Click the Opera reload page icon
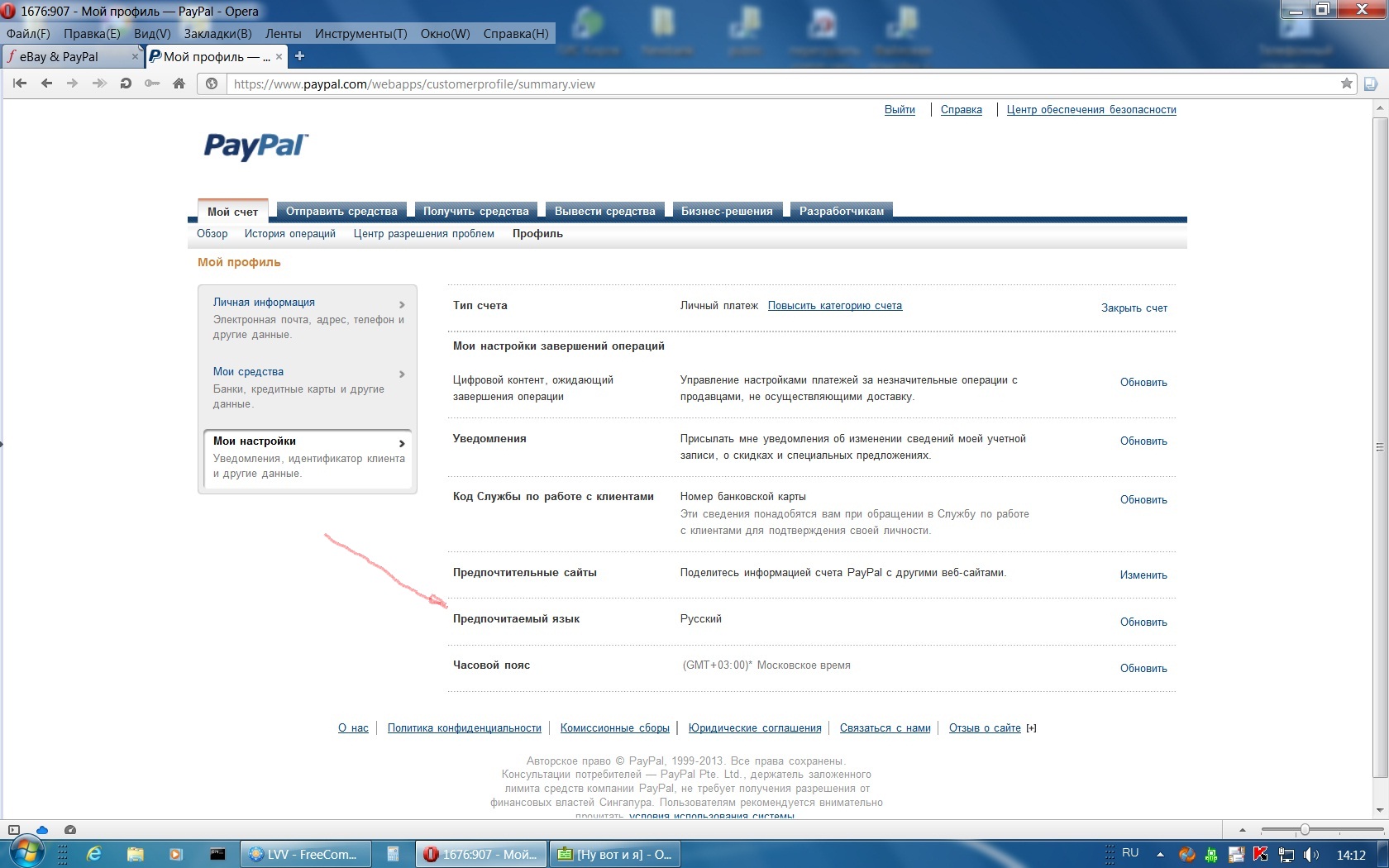 126,83
